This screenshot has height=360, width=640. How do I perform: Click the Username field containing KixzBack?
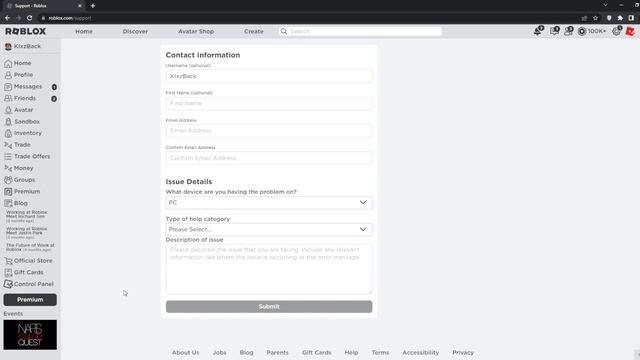coord(269,76)
